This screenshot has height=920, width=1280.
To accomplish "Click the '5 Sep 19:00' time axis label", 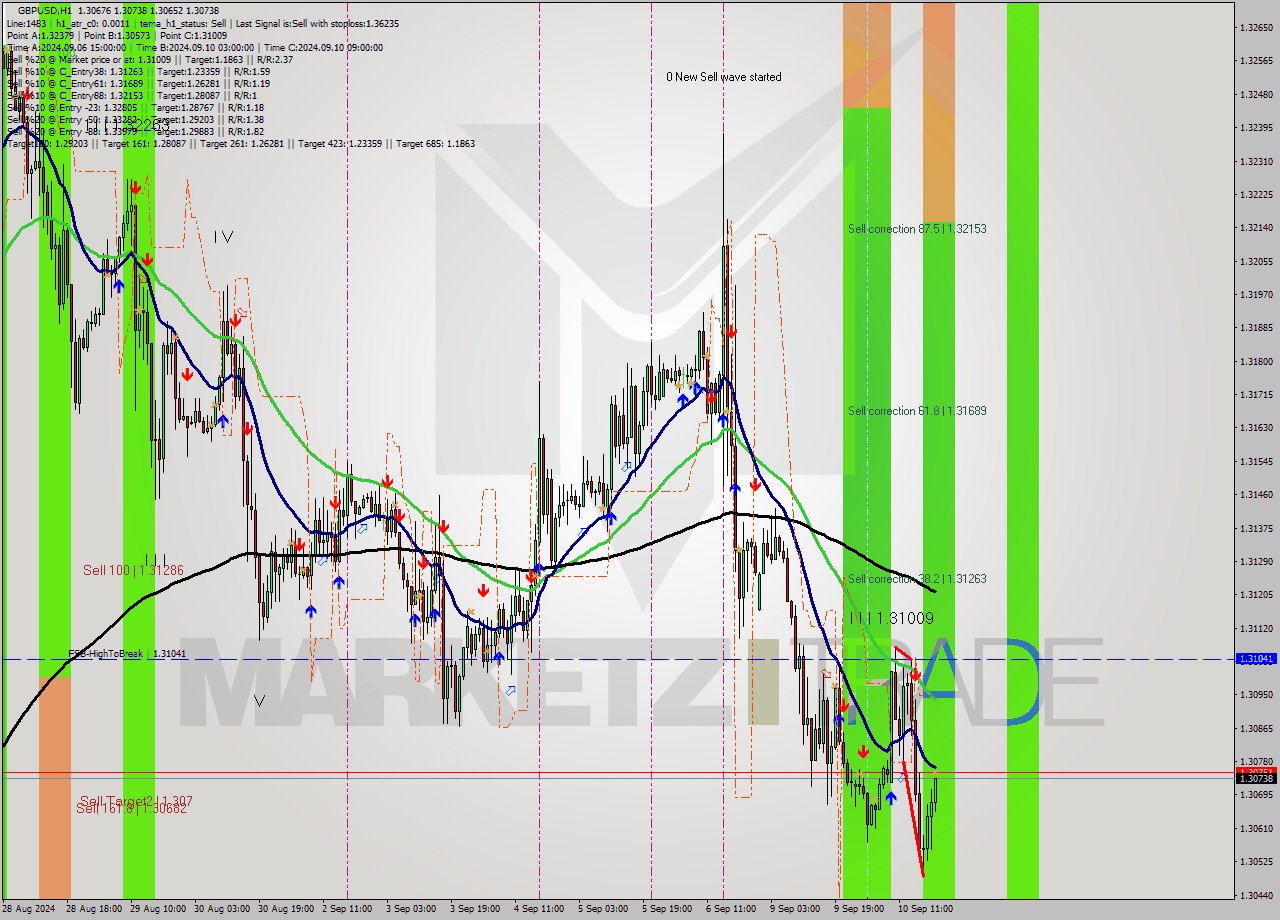I will [x=667, y=909].
